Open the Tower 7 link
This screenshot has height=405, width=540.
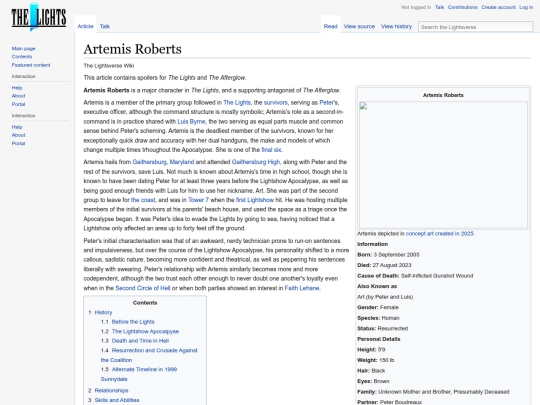[x=198, y=200]
